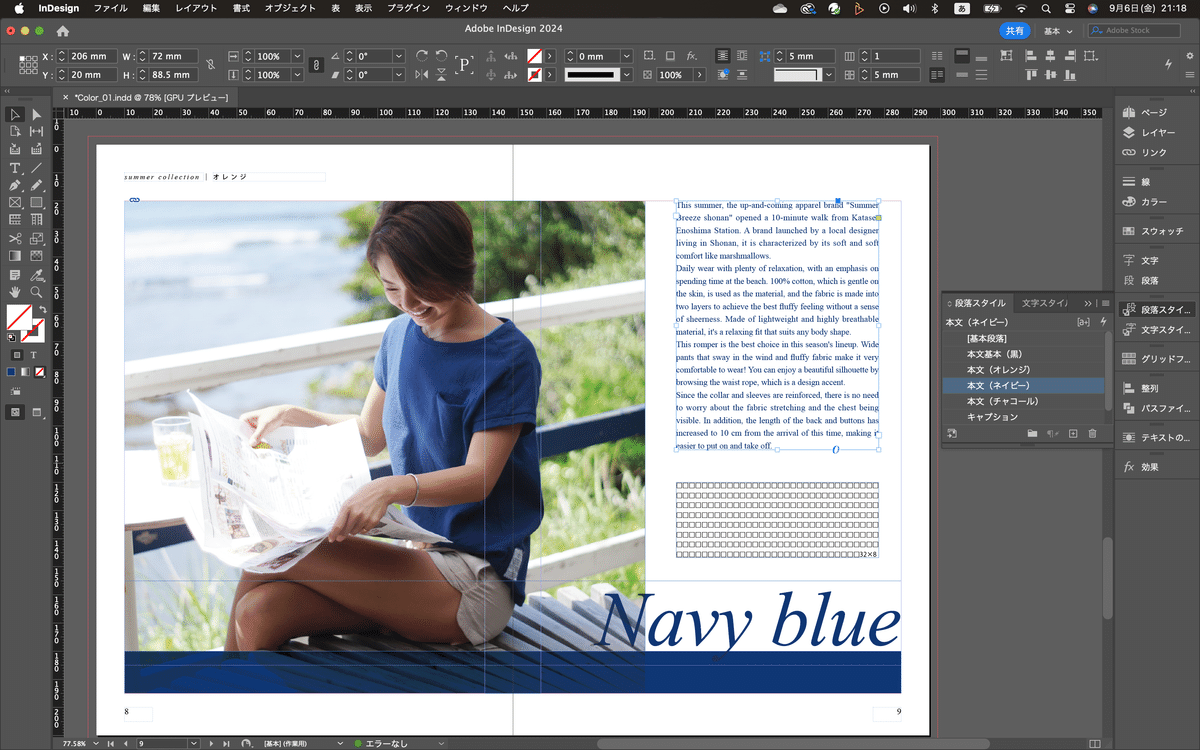Choose a reference point in the grid
1200x750 pixels.
(x=28, y=66)
